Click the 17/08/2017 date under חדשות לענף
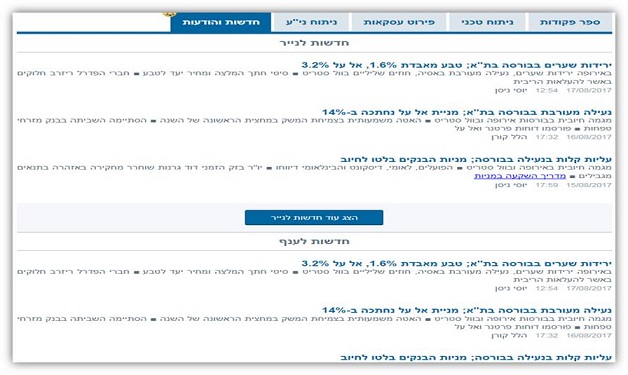628x375 pixels. (x=589, y=288)
